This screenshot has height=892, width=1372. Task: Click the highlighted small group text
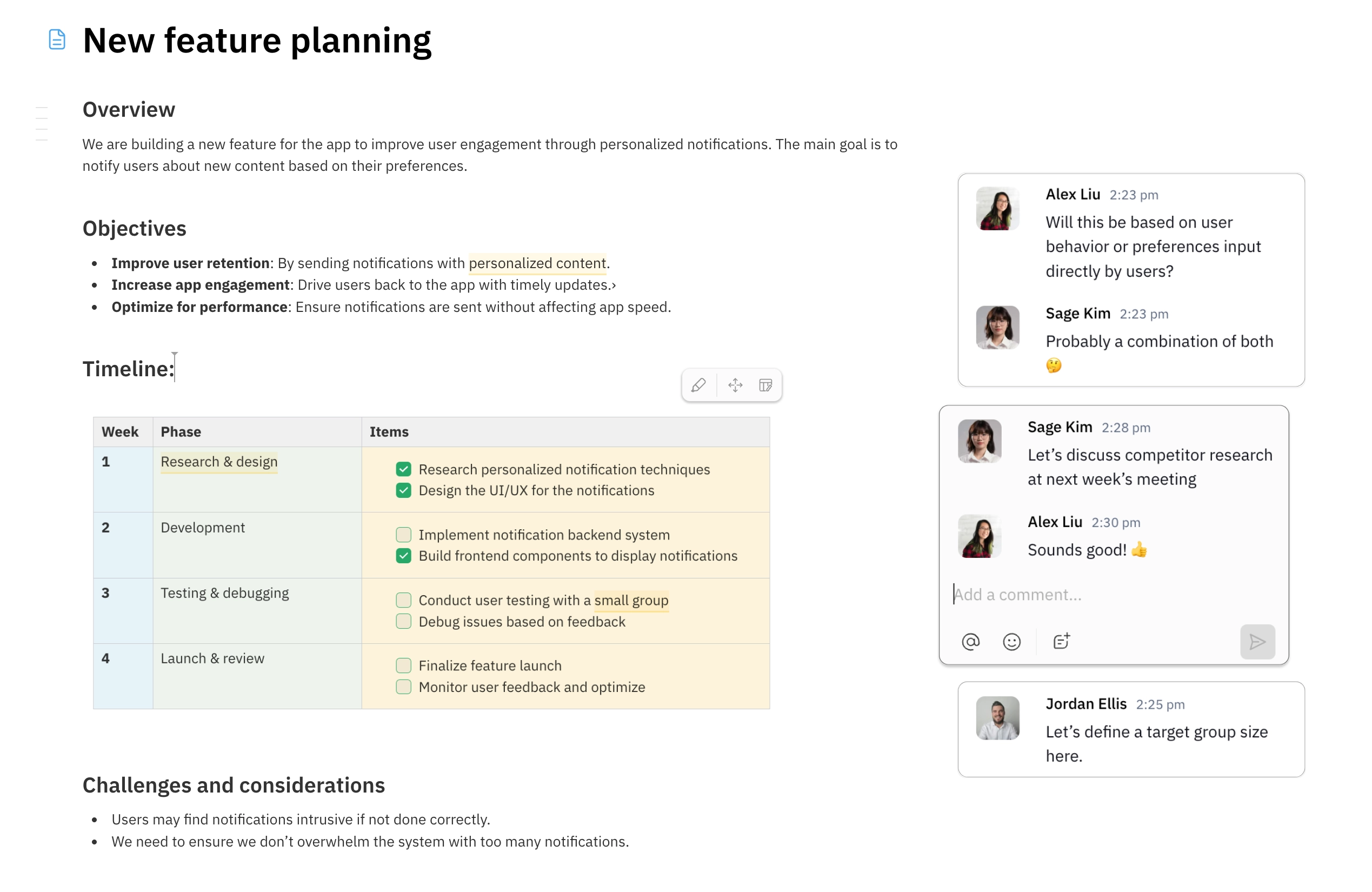(x=631, y=600)
